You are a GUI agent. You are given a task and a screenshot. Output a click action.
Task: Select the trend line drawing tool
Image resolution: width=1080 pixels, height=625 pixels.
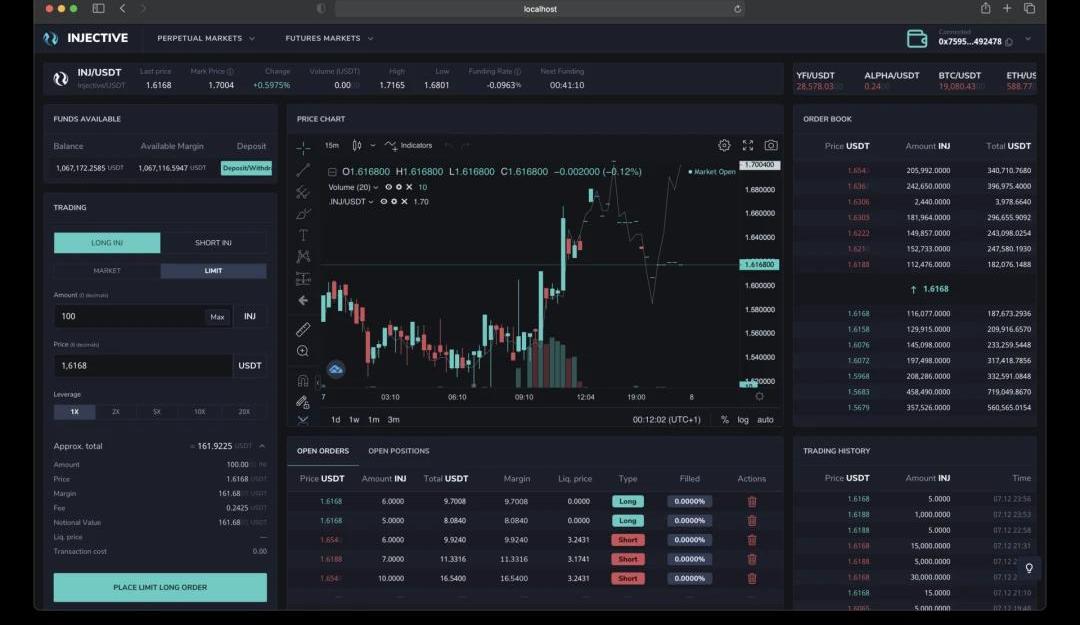(x=303, y=170)
